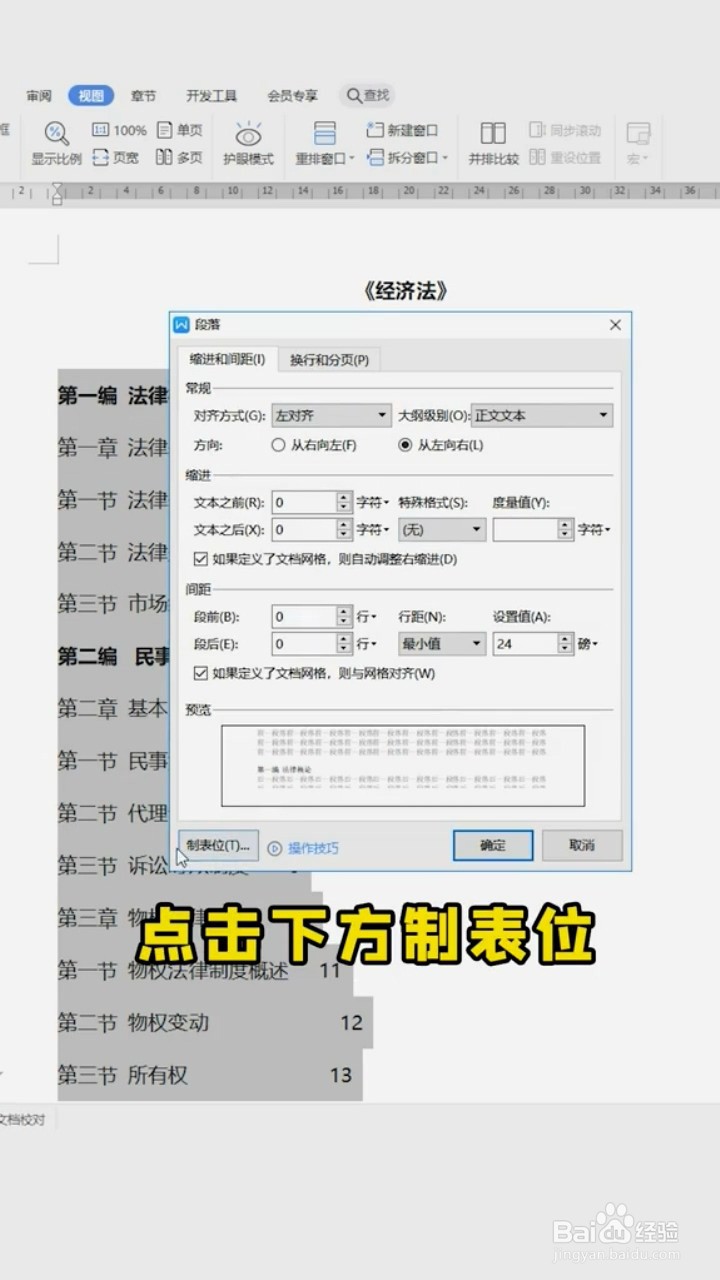Click 新建窗口 new window
The height and width of the screenshot is (1280, 720).
tap(402, 130)
